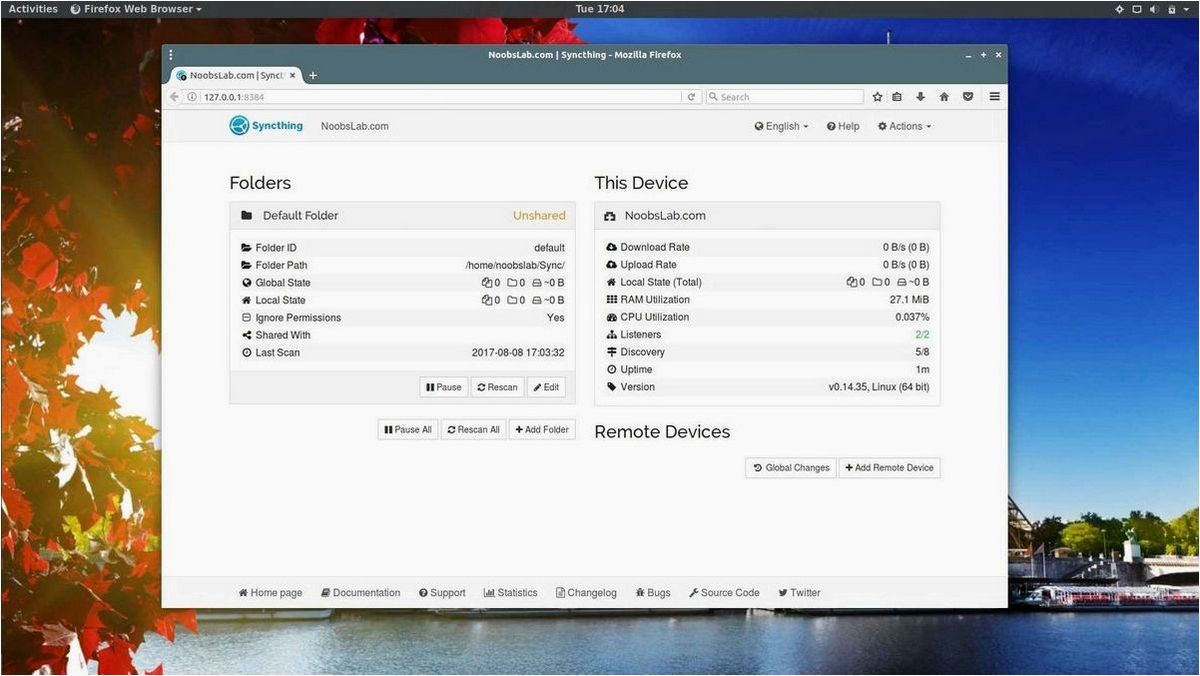Click the Local State home icon in Folders

(247, 300)
